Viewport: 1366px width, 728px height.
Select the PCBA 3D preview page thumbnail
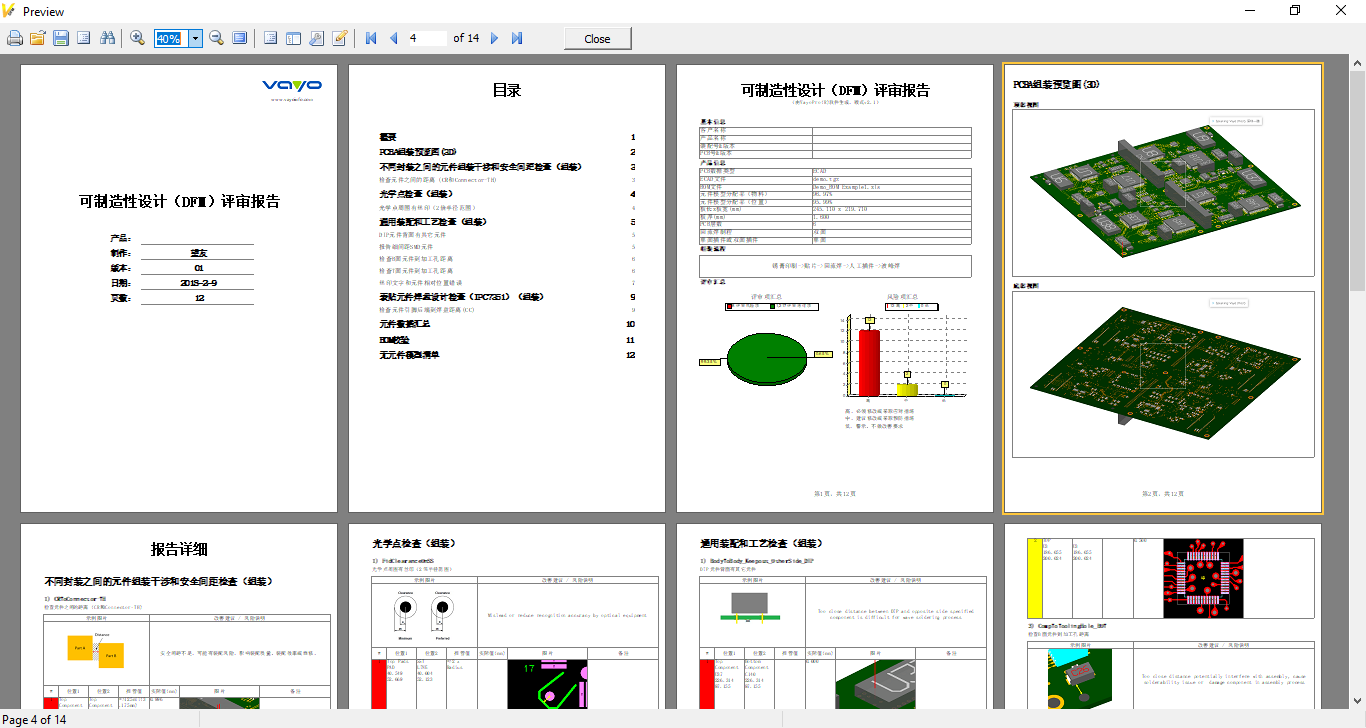point(1162,288)
